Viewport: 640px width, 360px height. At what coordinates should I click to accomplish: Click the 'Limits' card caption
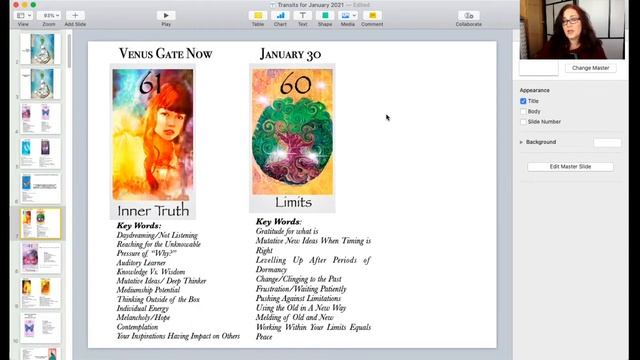(x=293, y=202)
